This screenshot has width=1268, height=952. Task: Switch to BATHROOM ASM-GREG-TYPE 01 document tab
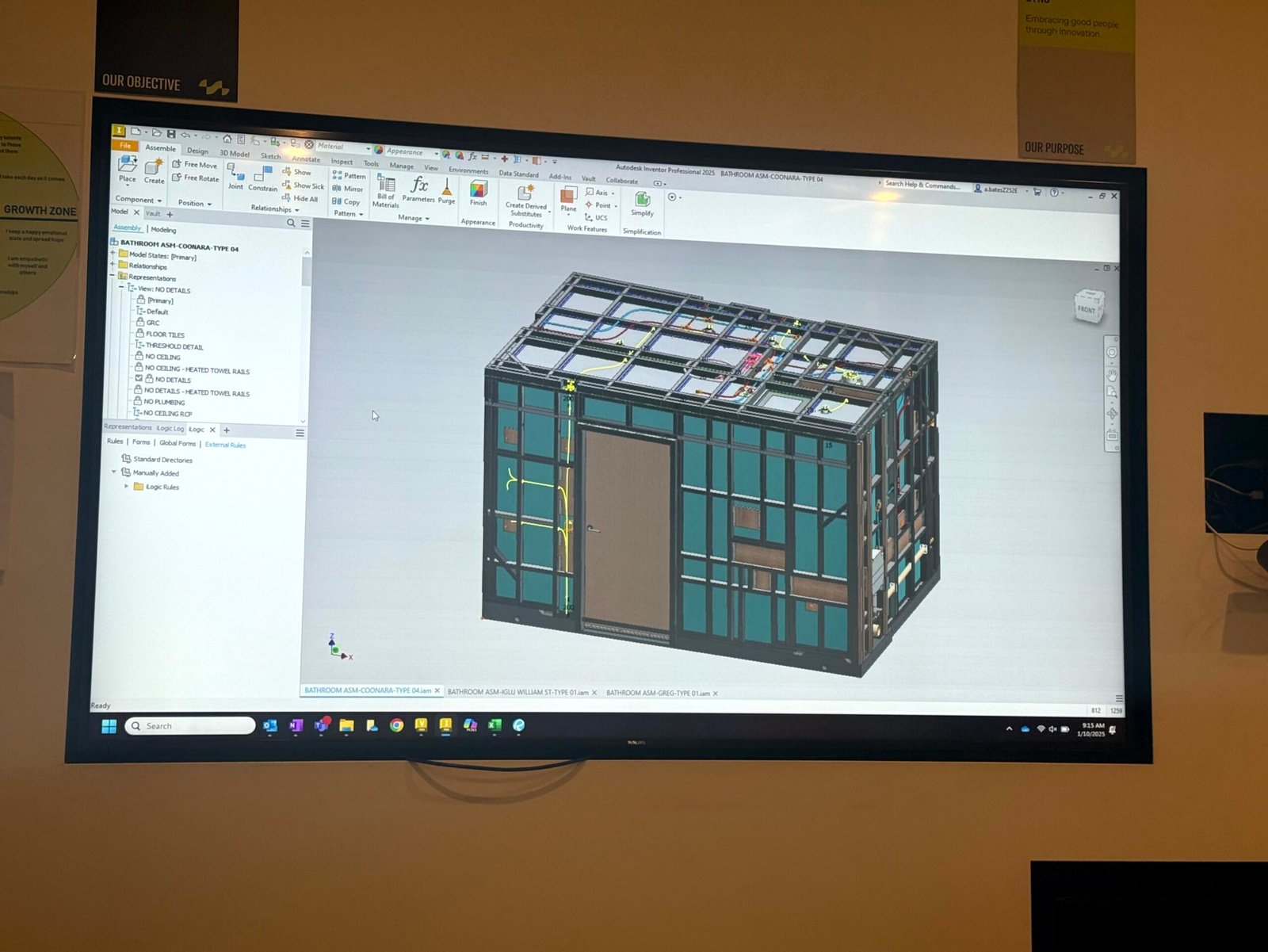coord(657,693)
